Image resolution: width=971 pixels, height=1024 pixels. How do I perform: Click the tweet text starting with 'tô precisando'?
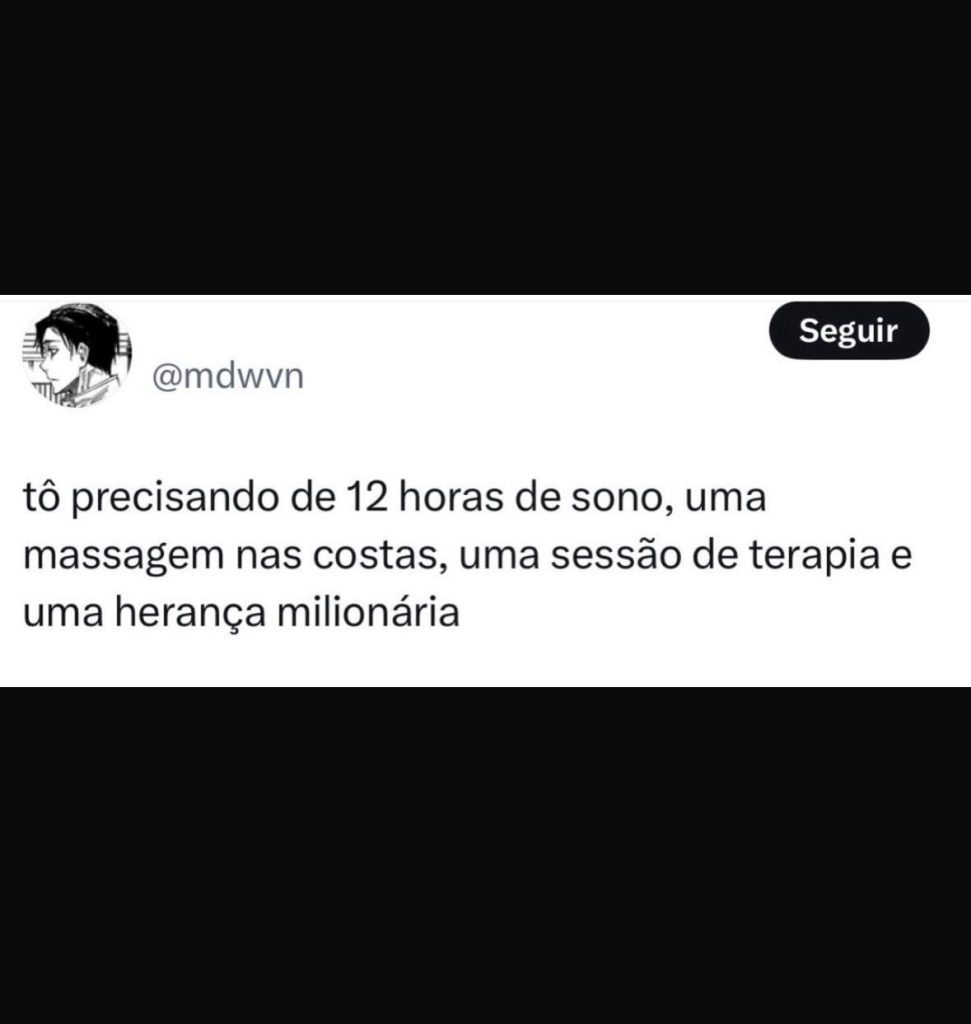468,554
